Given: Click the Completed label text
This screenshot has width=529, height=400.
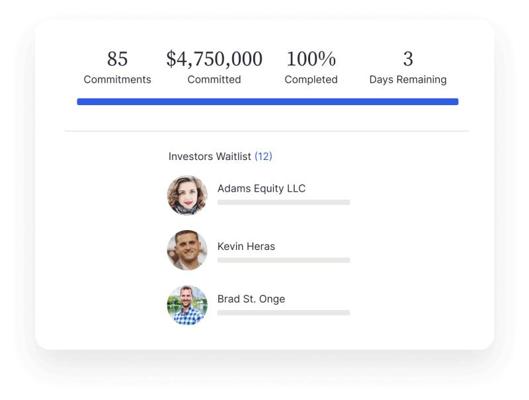Looking at the screenshot, I should pos(311,80).
